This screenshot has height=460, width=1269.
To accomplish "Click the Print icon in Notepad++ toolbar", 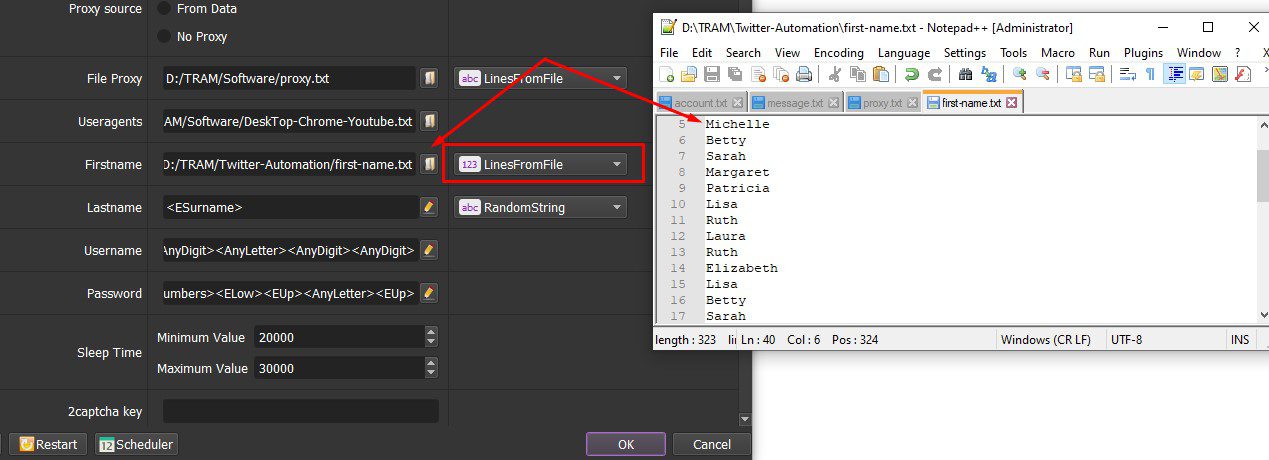I will pos(803,74).
